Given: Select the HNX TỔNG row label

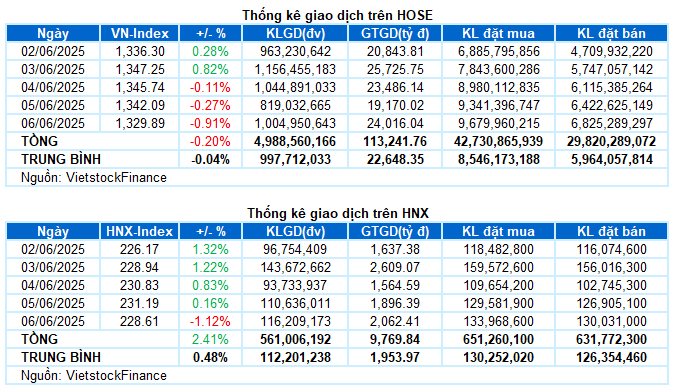Looking at the screenshot, I should tap(40, 339).
